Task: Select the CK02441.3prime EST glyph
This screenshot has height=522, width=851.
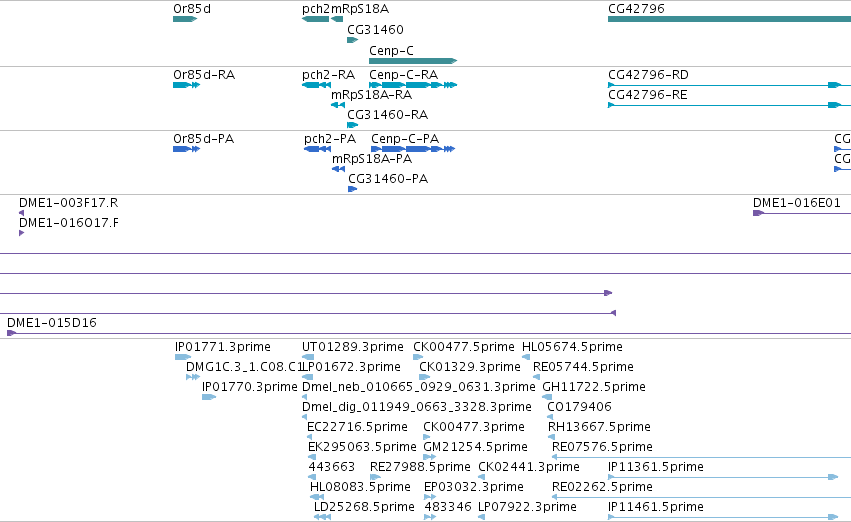Action: pos(481,477)
